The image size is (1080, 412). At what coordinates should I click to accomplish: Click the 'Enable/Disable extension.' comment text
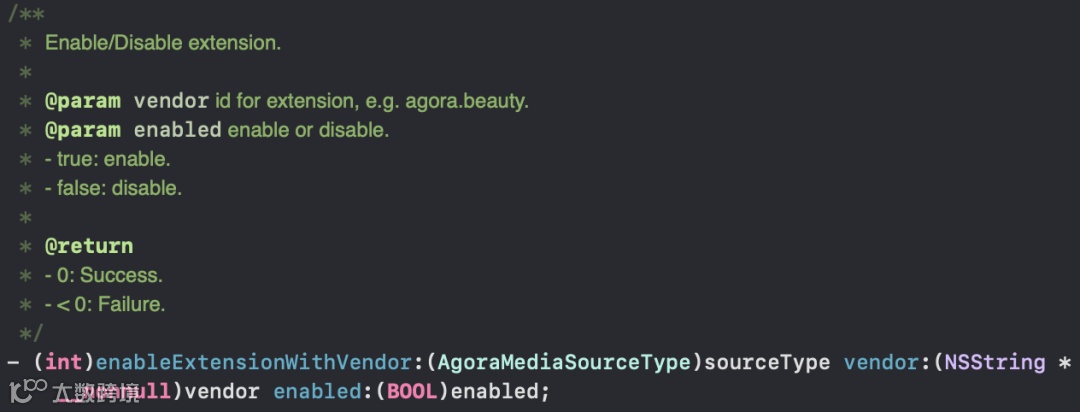(163, 43)
